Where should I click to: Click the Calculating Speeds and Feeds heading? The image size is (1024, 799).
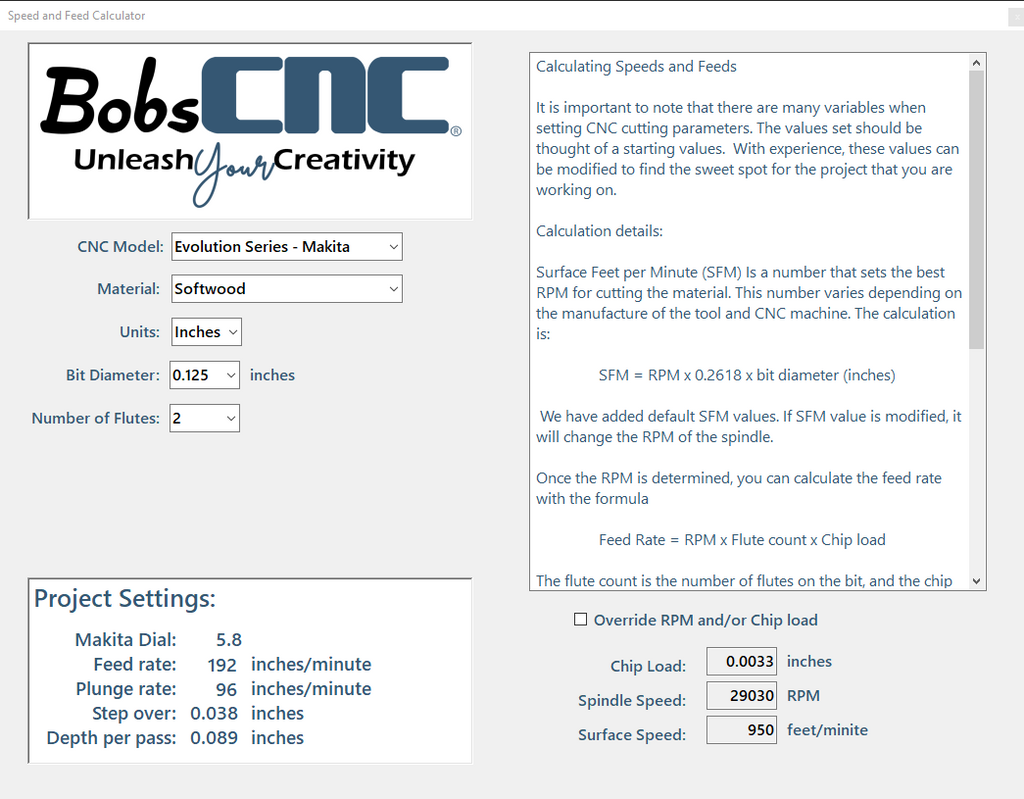tap(636, 67)
